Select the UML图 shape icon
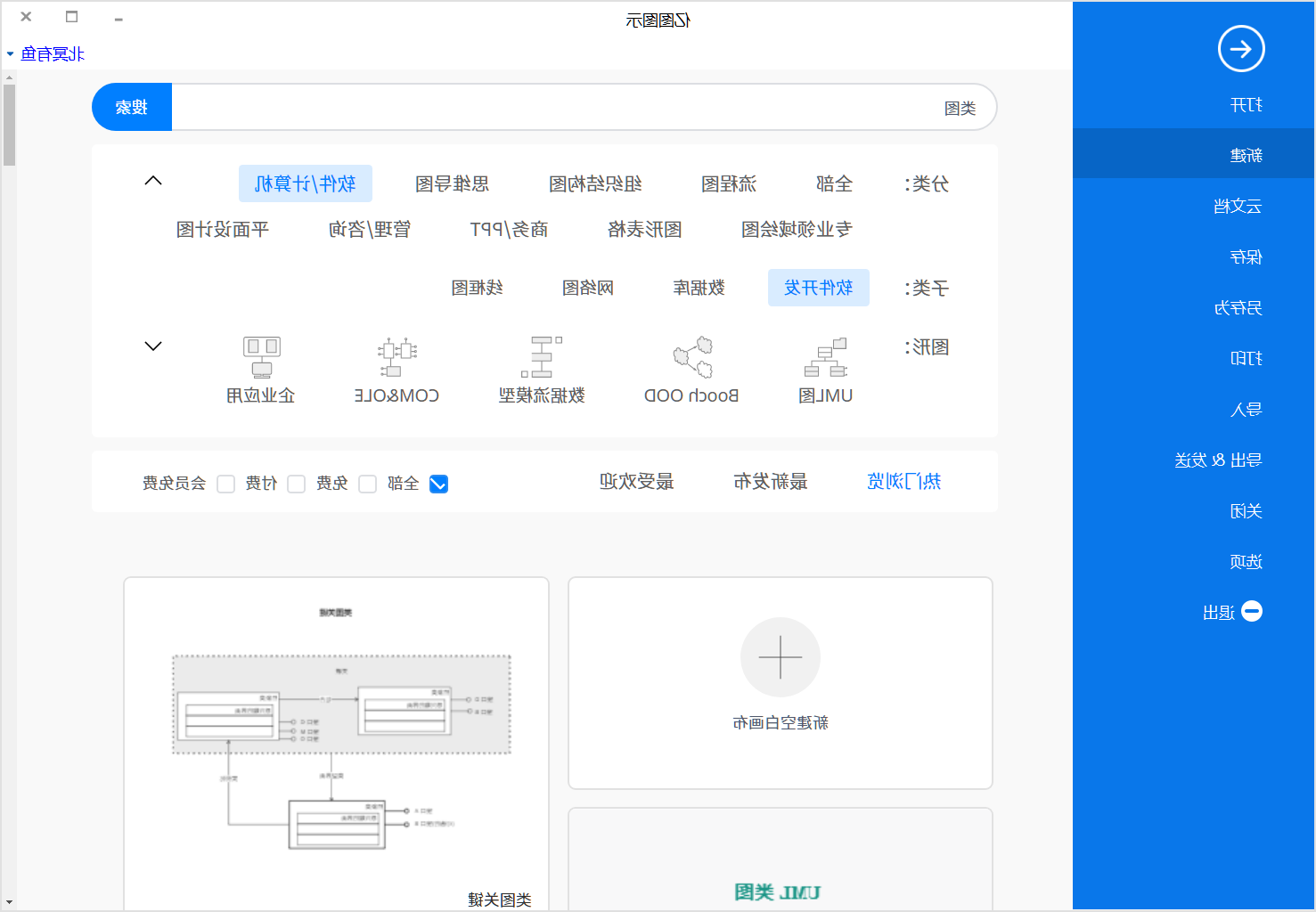Viewport: 1316px width, 912px height. pyautogui.click(x=826, y=358)
